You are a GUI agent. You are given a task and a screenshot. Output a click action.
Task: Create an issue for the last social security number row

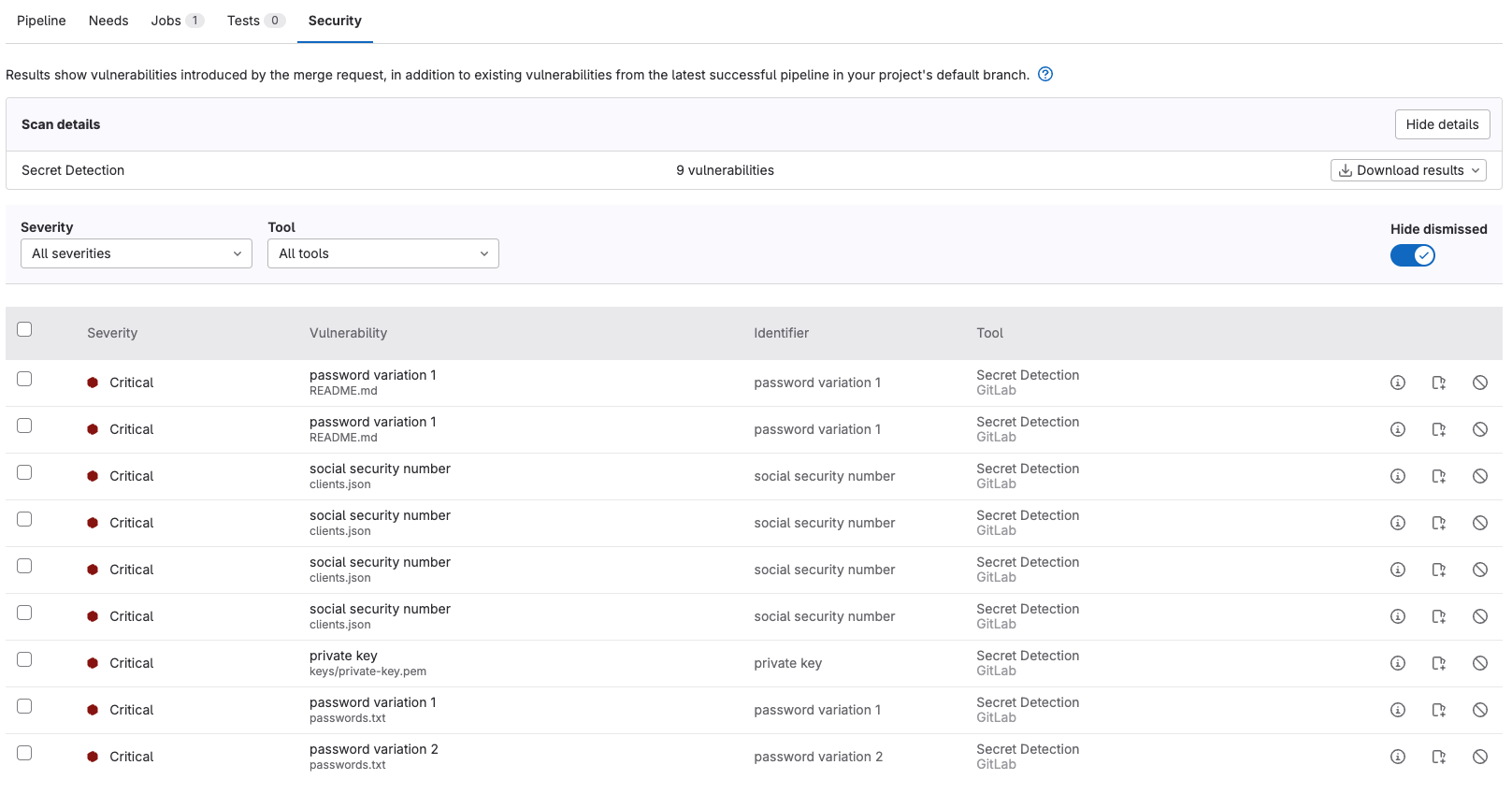coord(1439,616)
